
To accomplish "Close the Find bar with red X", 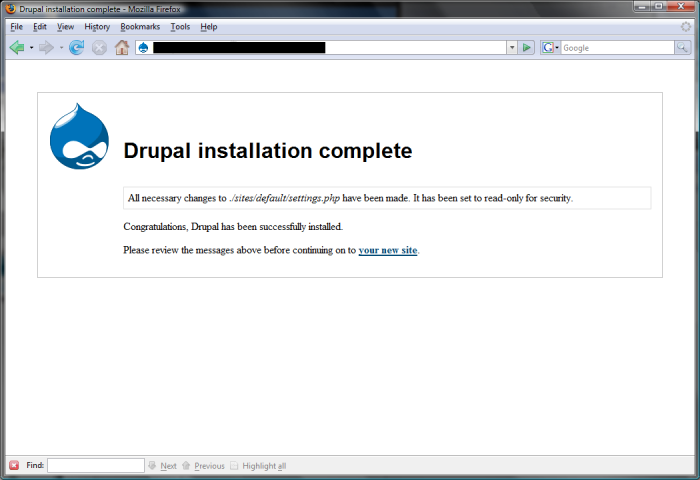I will [14, 465].
